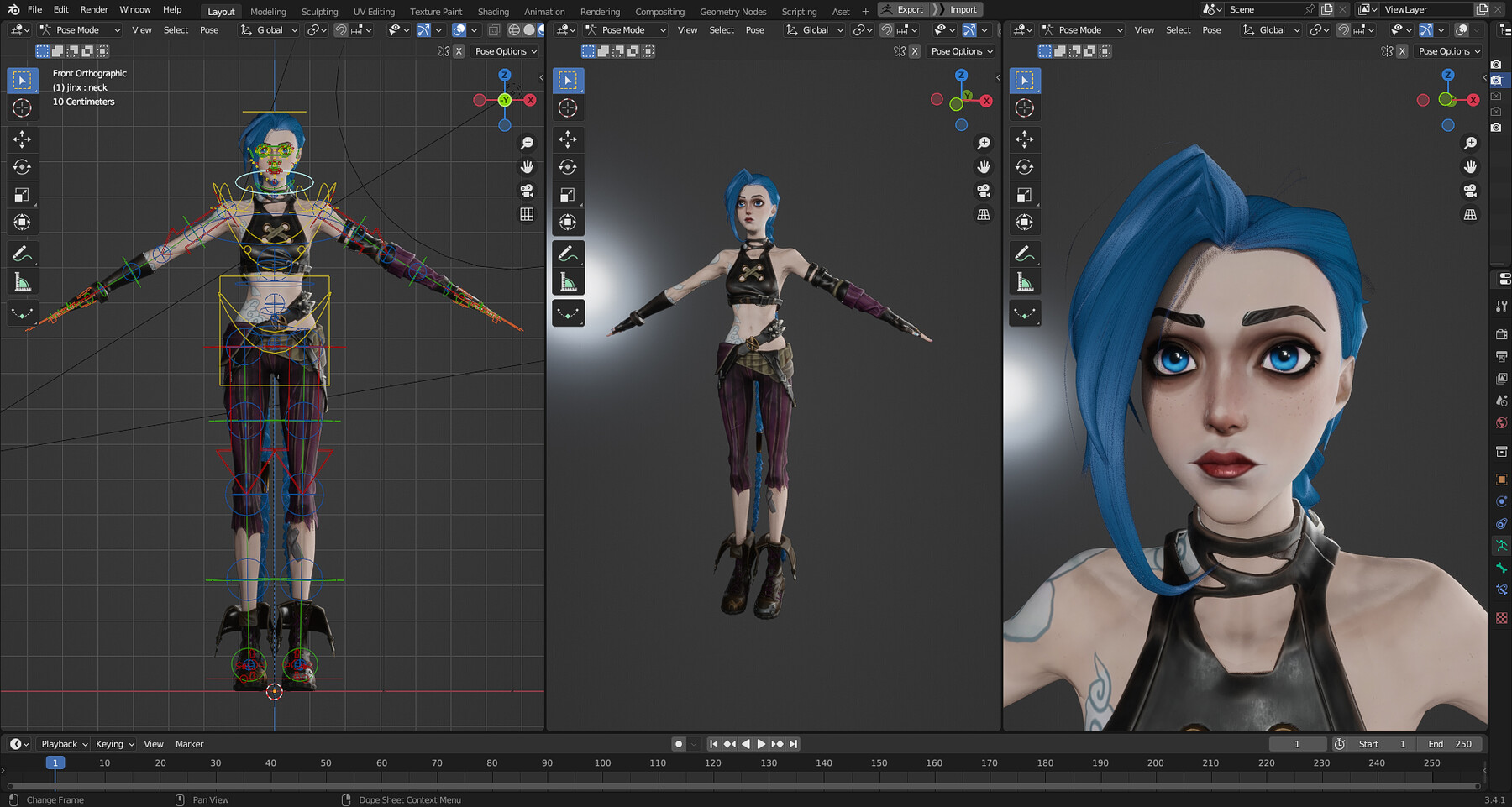Open the Marker menu in the timeline
Image resolution: width=1512 pixels, height=807 pixels.
click(189, 744)
